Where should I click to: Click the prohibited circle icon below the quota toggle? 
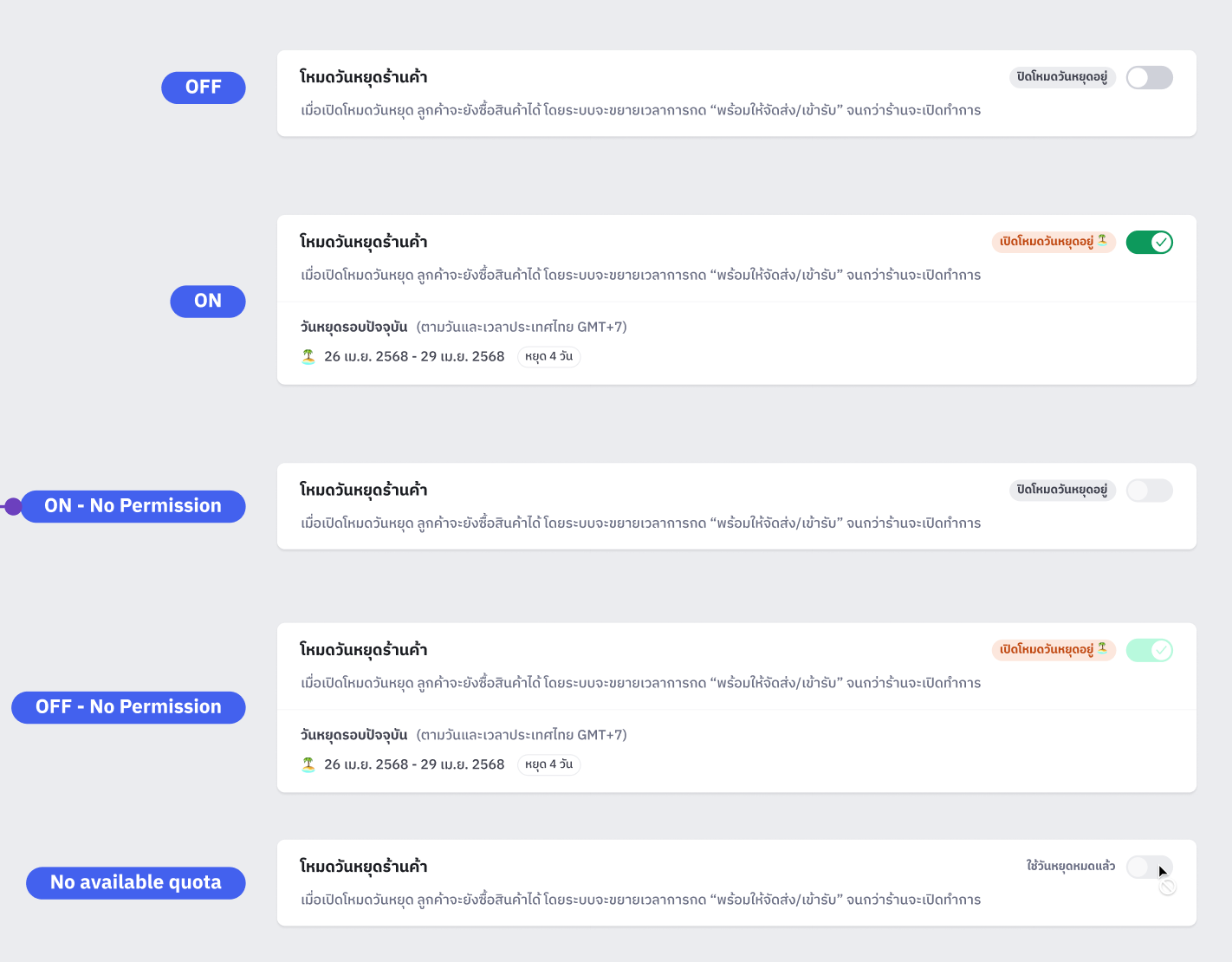1168,887
